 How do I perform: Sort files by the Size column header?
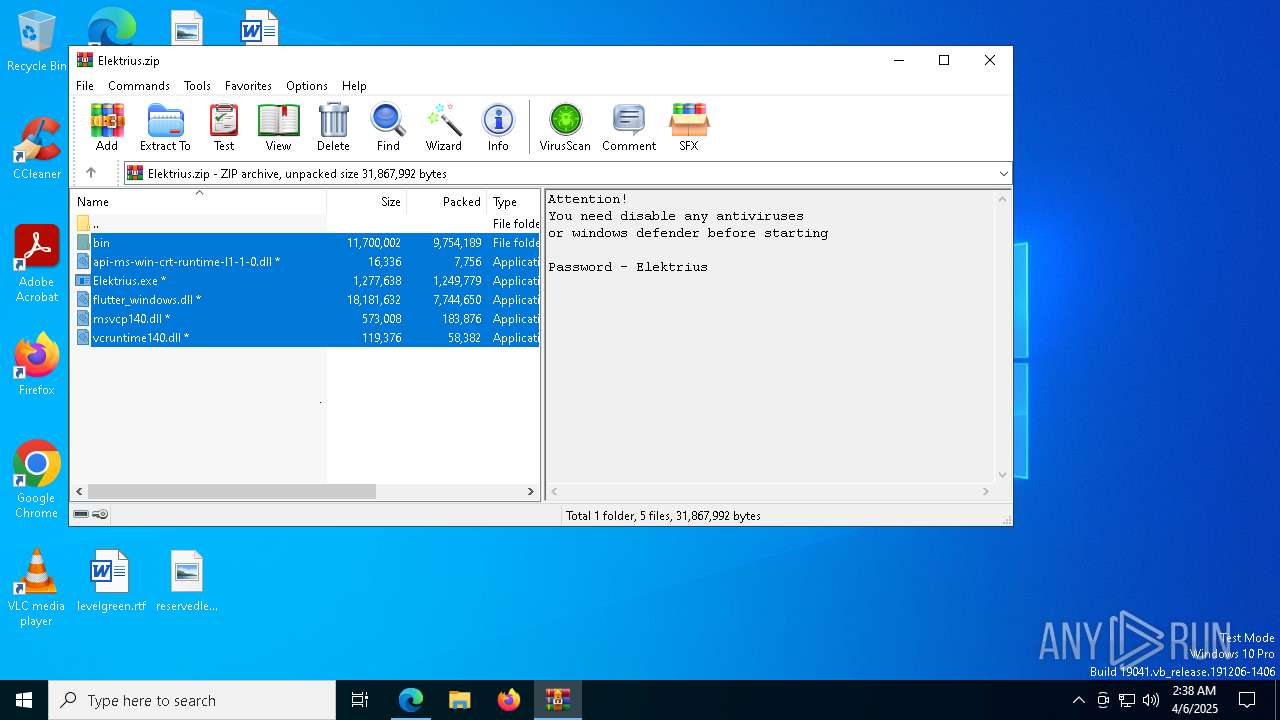[x=366, y=201]
